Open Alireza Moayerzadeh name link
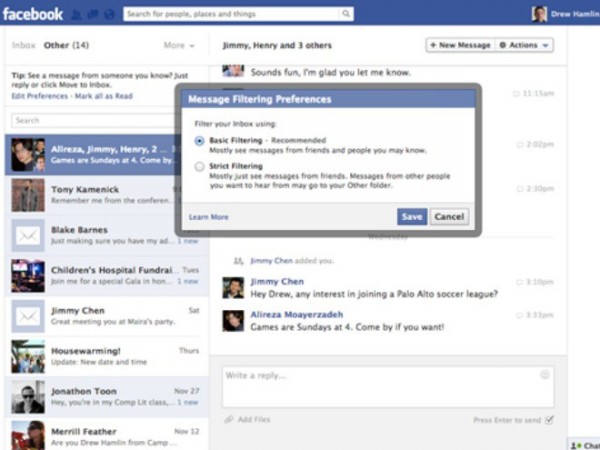 click(297, 315)
